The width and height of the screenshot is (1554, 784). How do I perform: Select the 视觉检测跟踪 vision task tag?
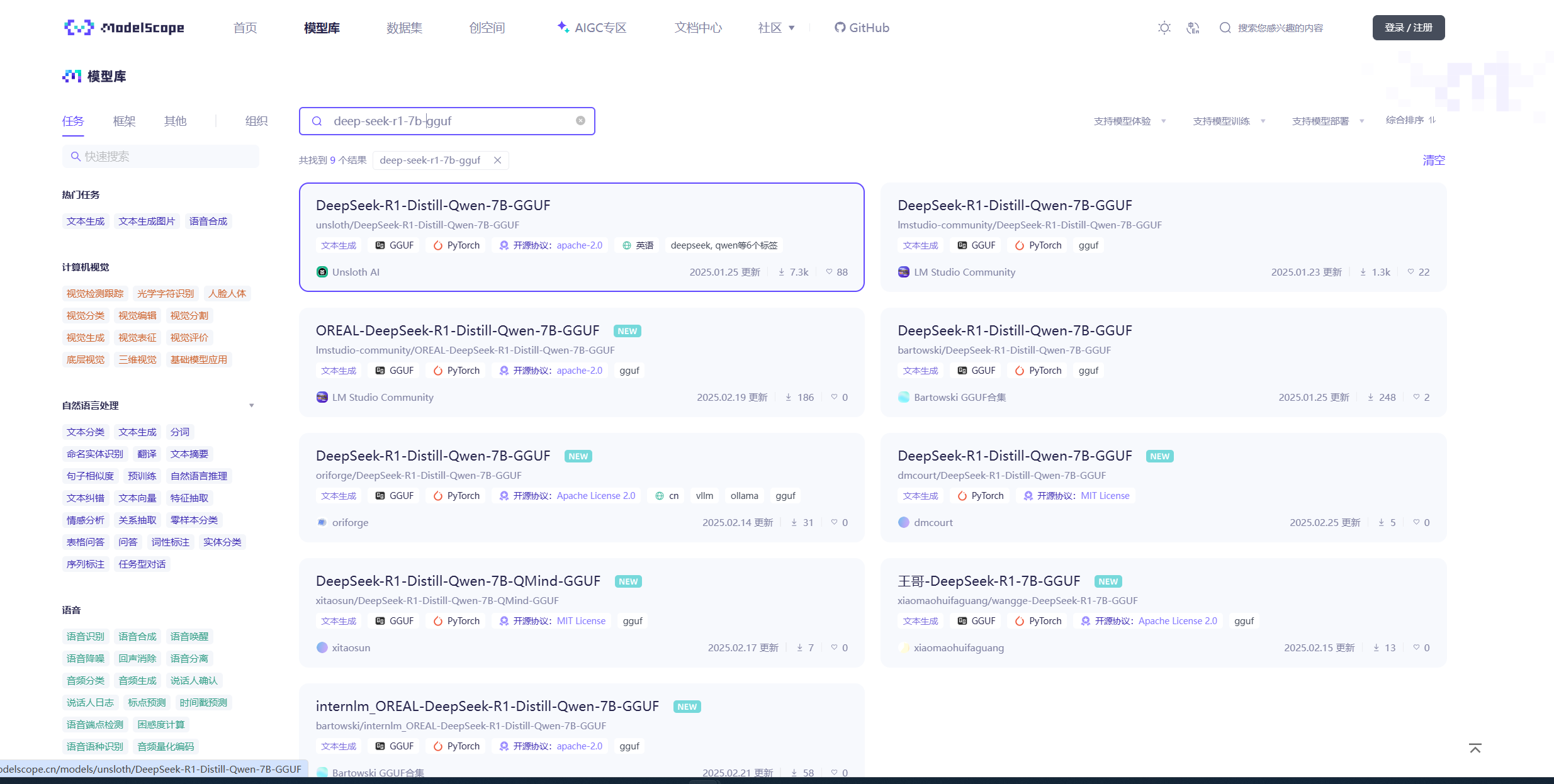[95, 294]
